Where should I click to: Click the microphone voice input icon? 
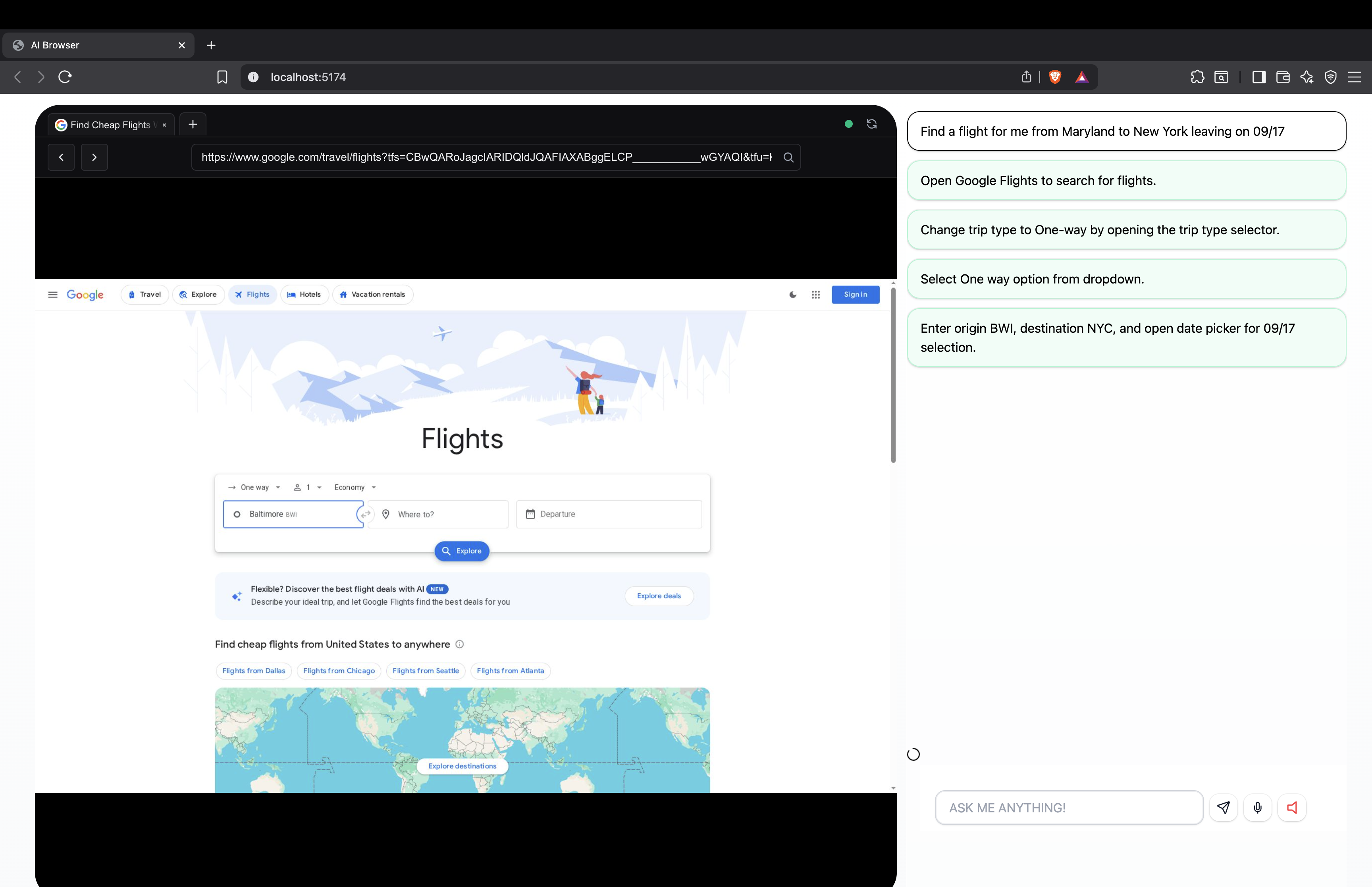1257,808
